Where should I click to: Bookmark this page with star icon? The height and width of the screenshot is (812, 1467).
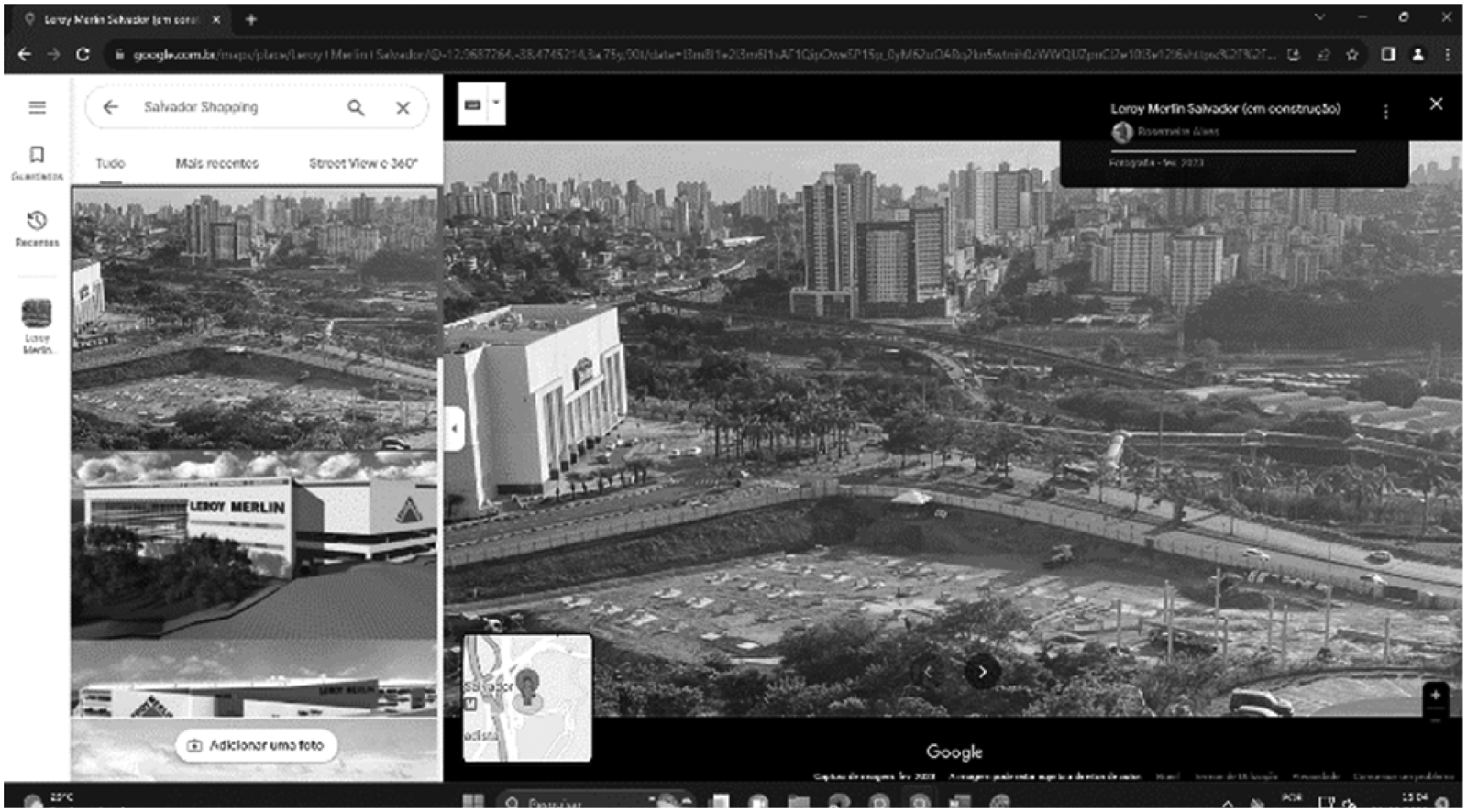click(1351, 55)
